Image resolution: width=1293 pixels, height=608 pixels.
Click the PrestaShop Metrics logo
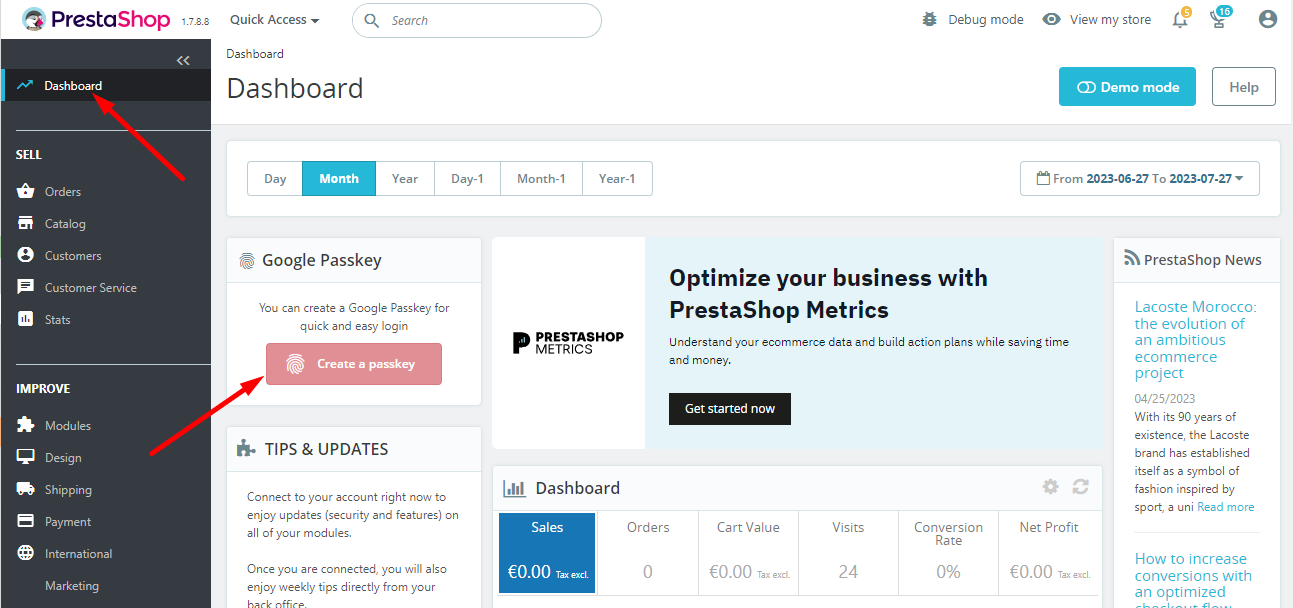(568, 342)
